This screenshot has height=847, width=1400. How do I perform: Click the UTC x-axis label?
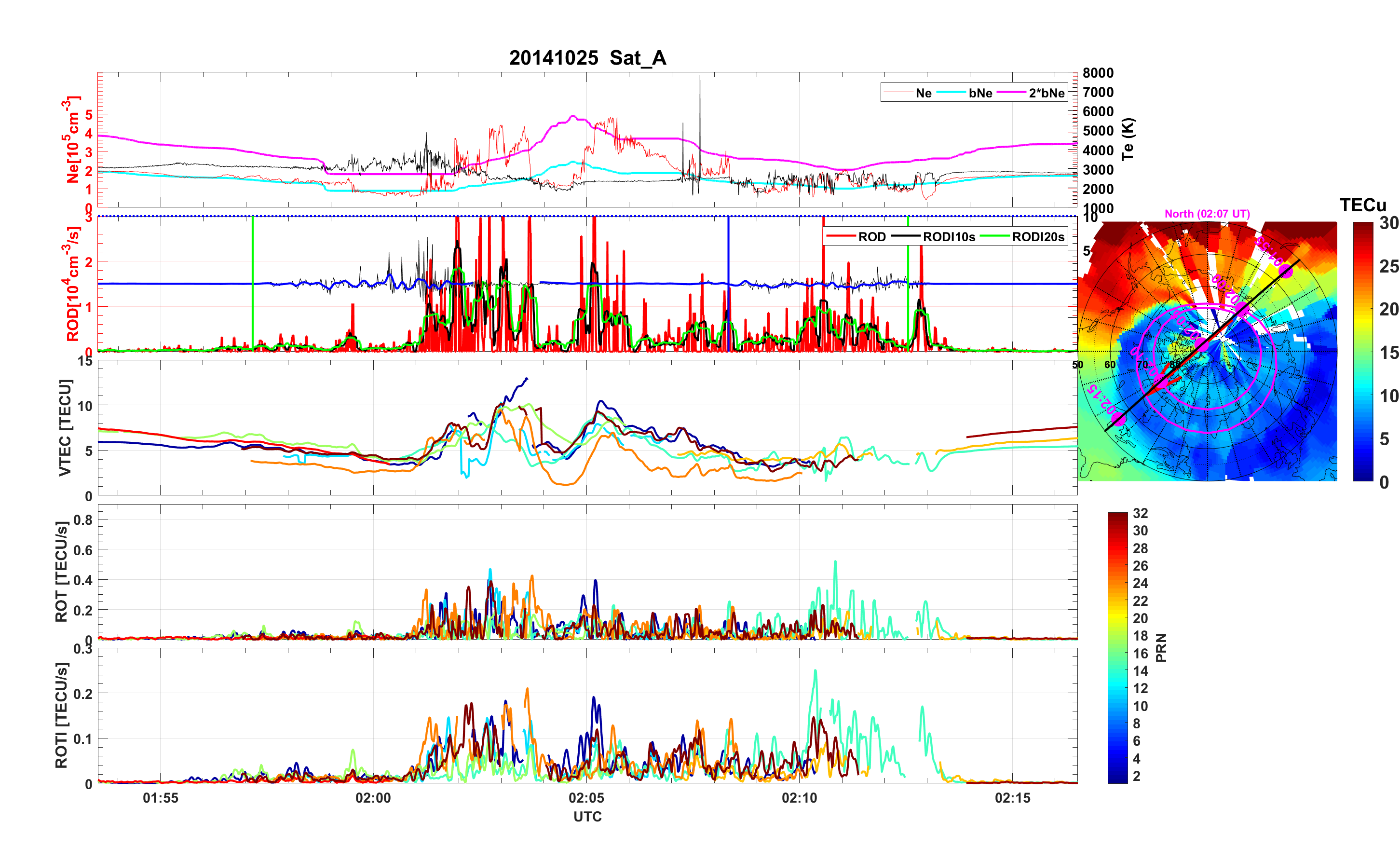587,817
